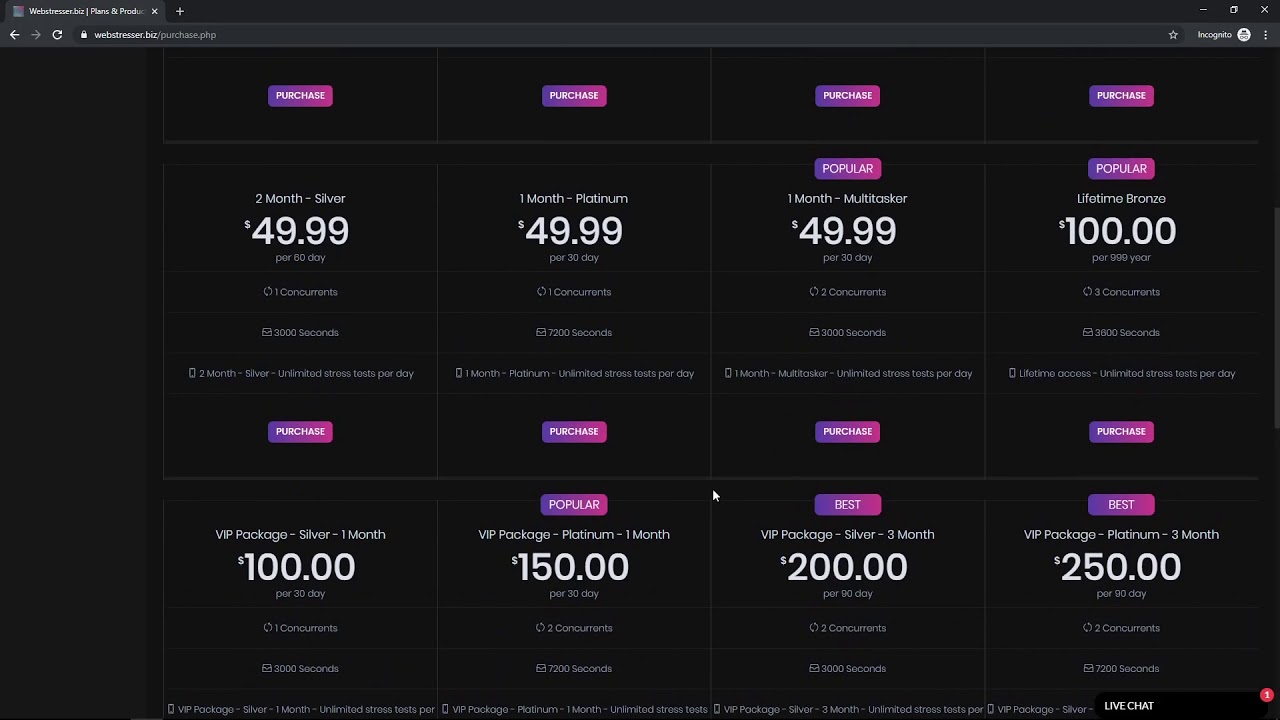
Task: Purchase the 2 Month - Silver plan
Action: click(300, 431)
